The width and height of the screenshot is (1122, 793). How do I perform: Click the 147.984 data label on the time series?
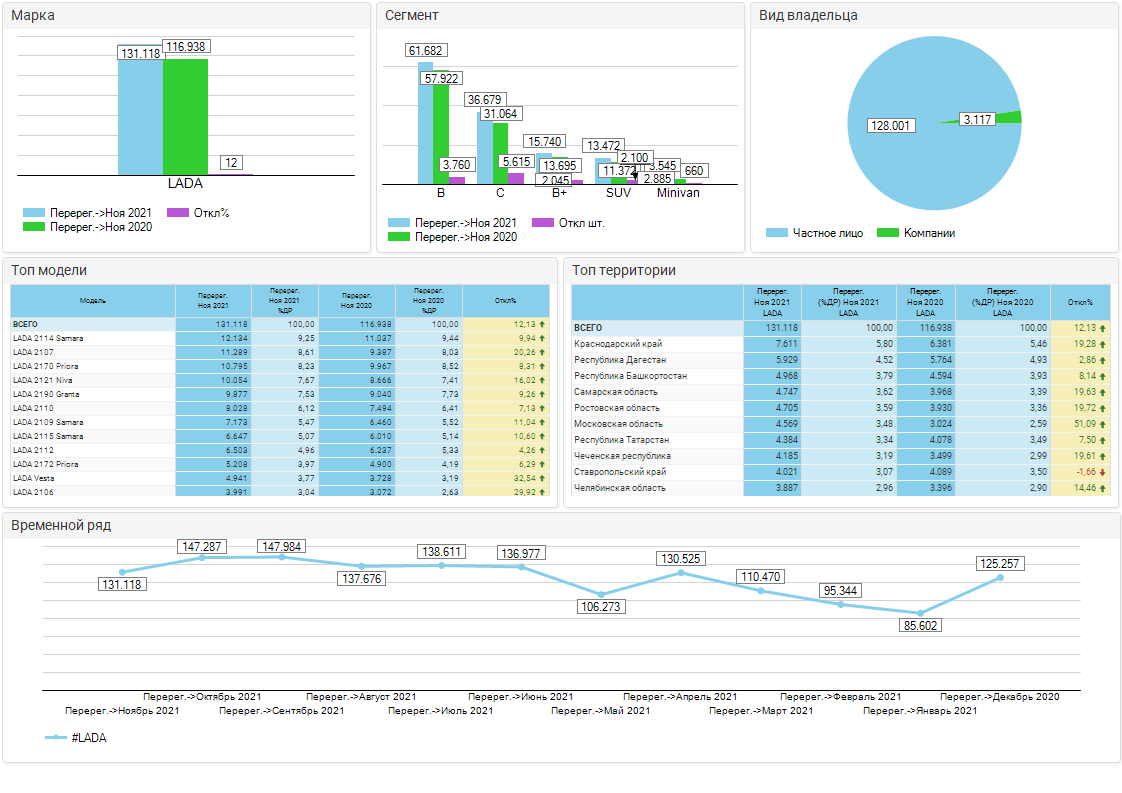pyautogui.click(x=281, y=547)
